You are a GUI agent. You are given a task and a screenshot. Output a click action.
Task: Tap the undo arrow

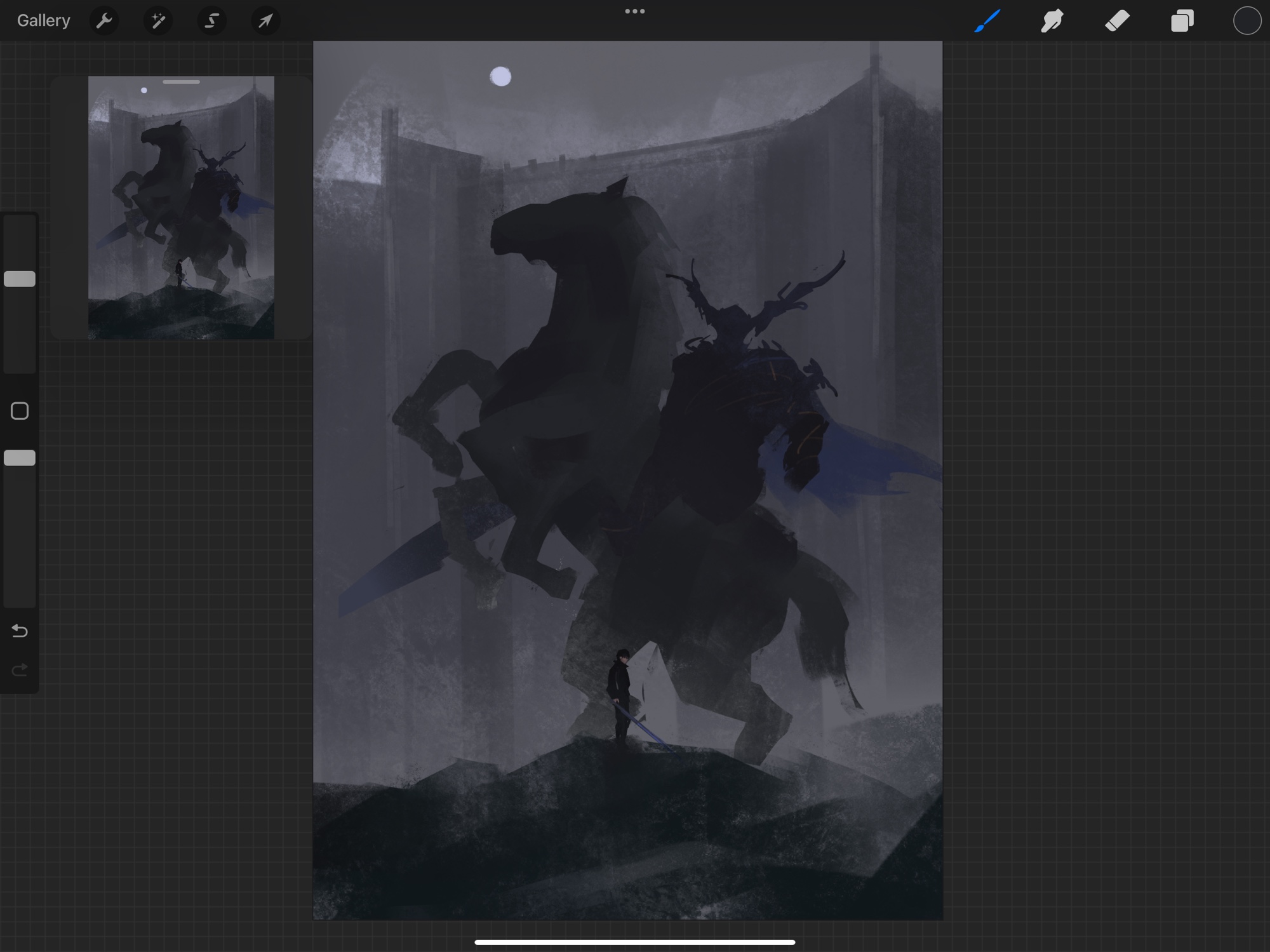[20, 631]
